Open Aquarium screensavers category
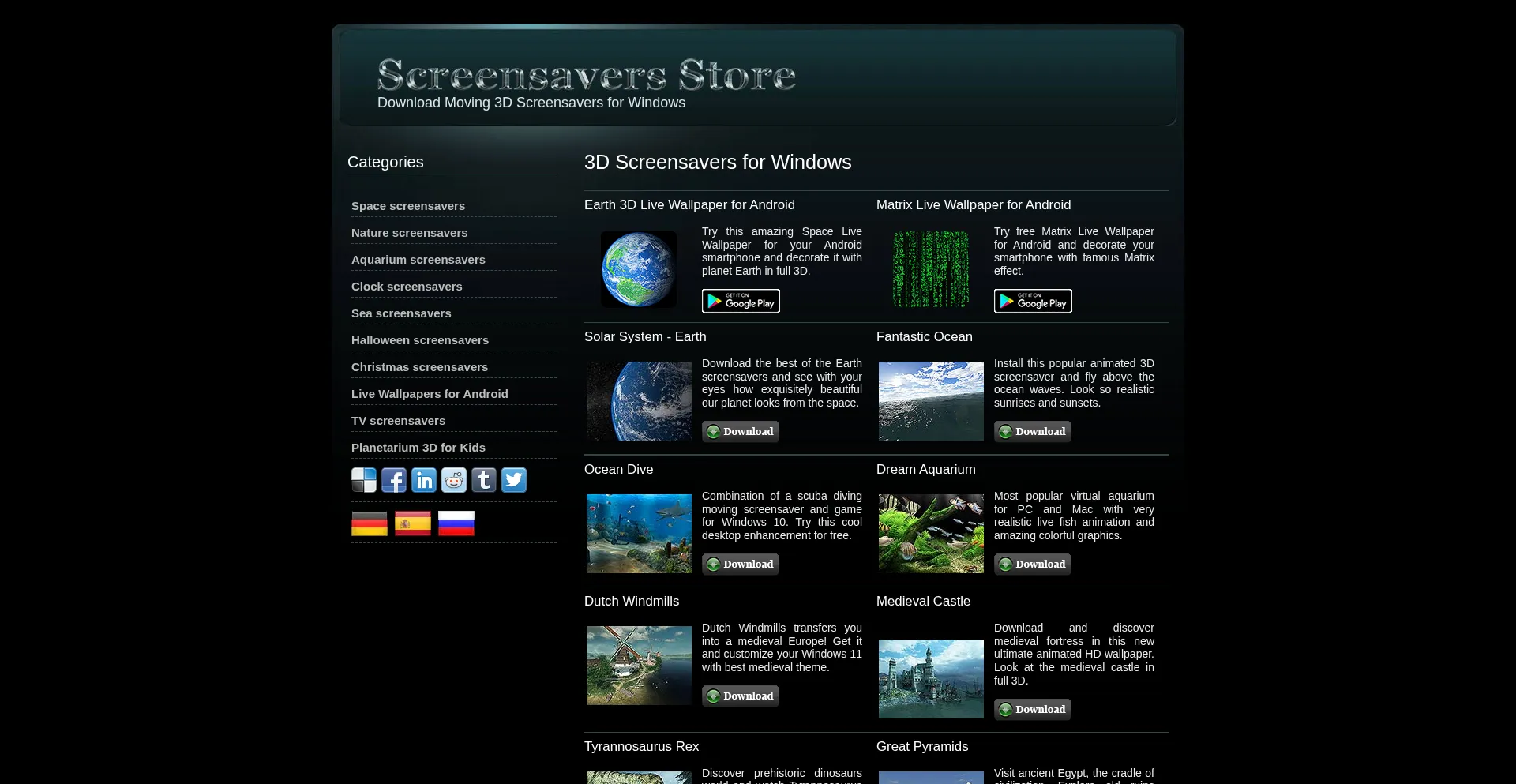 pos(418,260)
